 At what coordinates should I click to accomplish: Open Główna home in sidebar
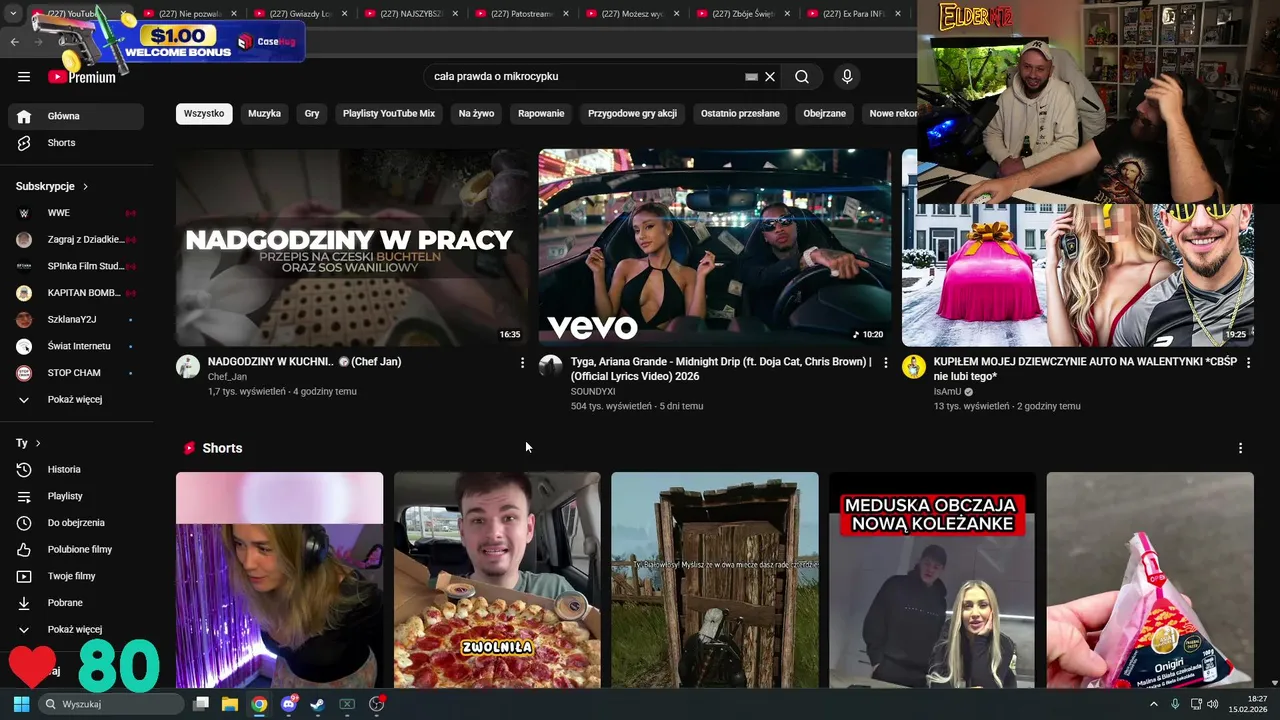pos(76,116)
